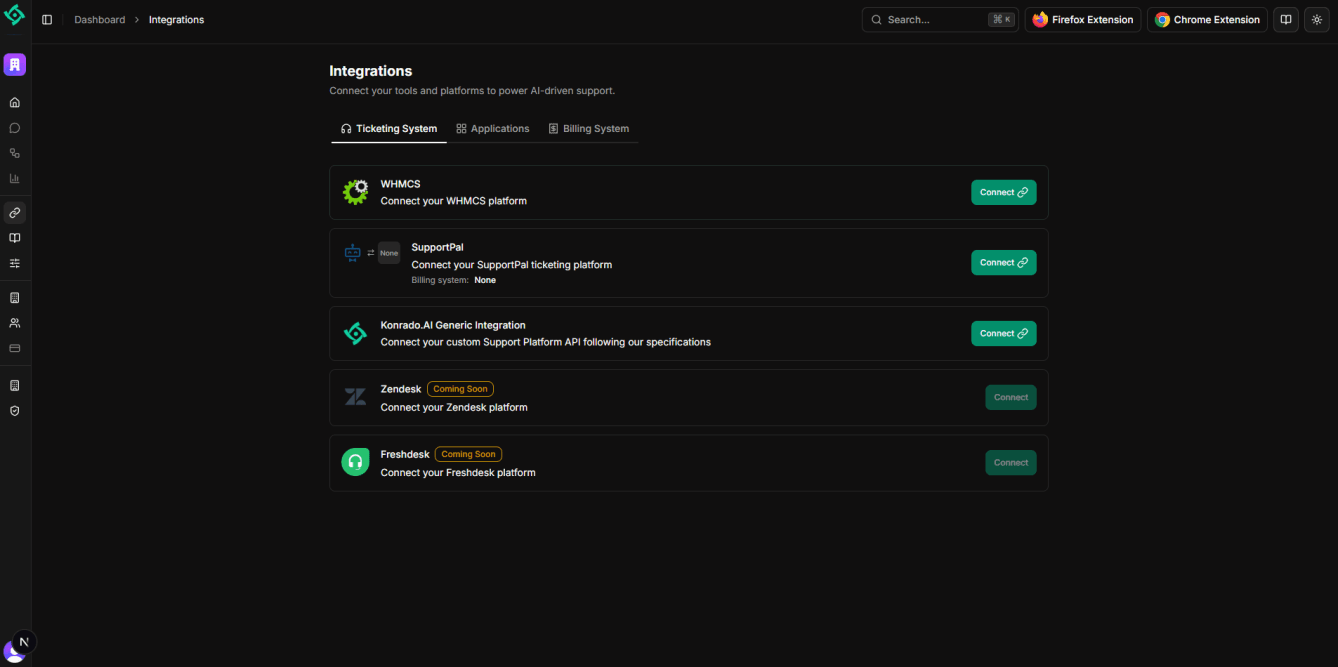This screenshot has height=667, width=1338.
Task: Click the disabled Zendesk Connect button
Action: [1011, 398]
